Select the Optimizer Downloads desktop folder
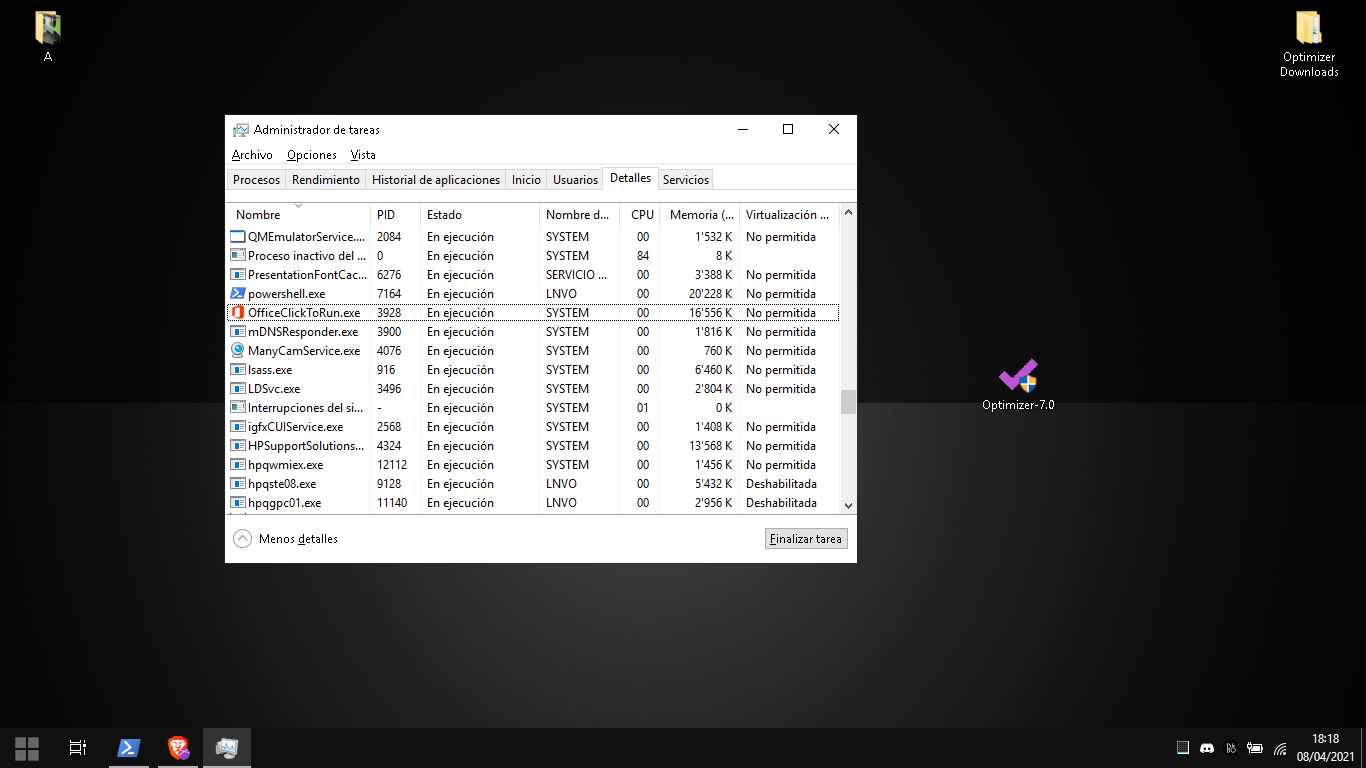1366x768 pixels. [1309, 44]
